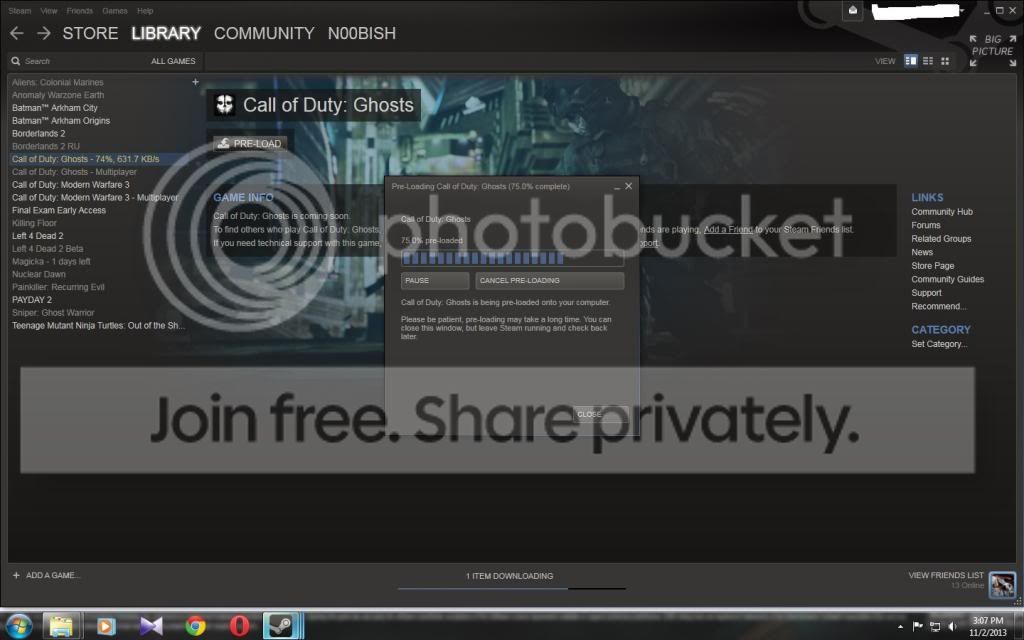Open the Forums link

tap(925, 225)
